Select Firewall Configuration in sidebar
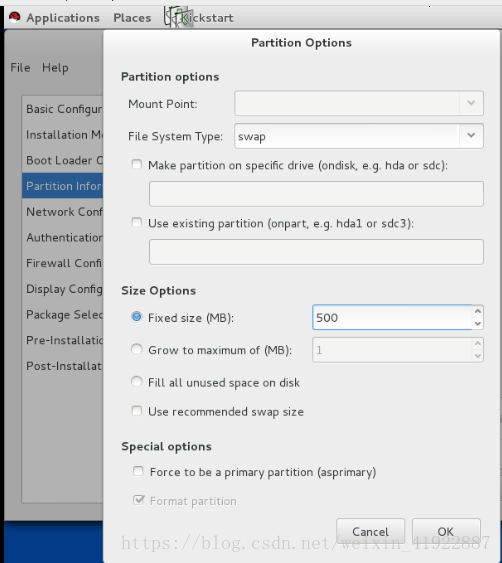 tap(62, 263)
